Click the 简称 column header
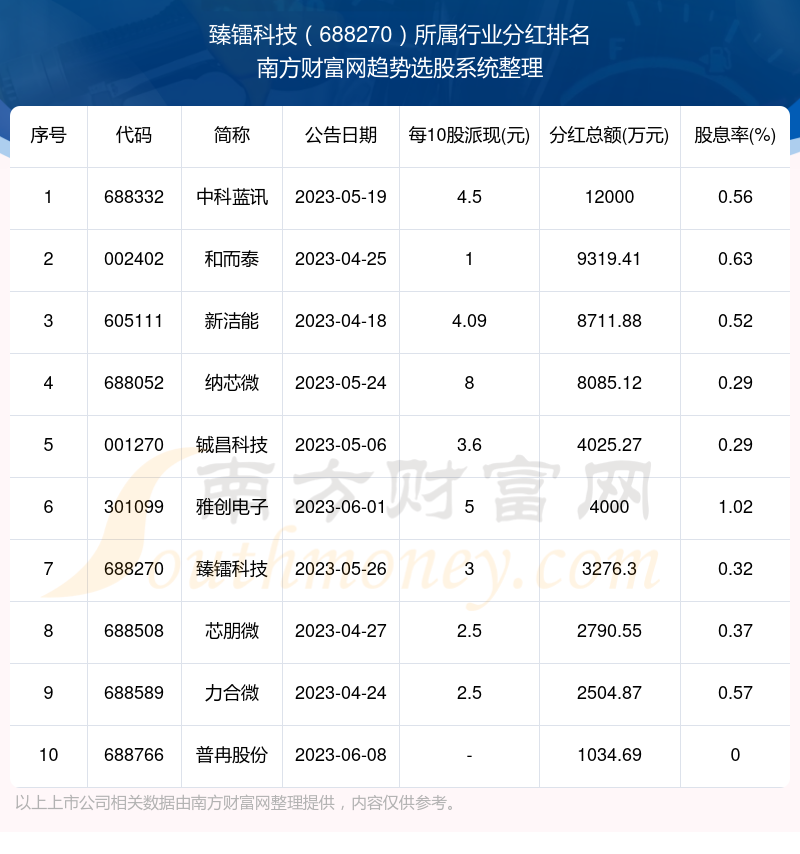Screen dimensions: 800x854 click(232, 135)
